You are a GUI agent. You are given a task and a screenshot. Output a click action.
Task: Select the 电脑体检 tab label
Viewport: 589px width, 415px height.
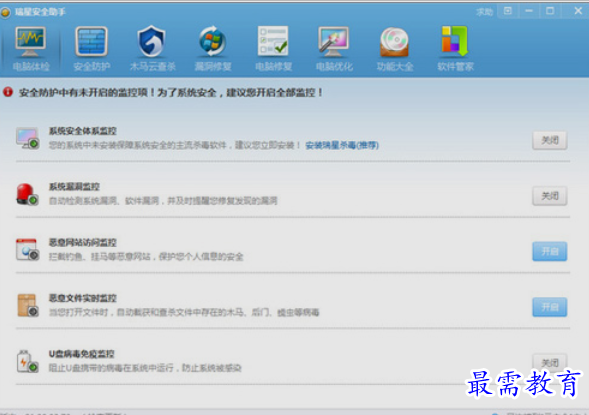pyautogui.click(x=31, y=67)
